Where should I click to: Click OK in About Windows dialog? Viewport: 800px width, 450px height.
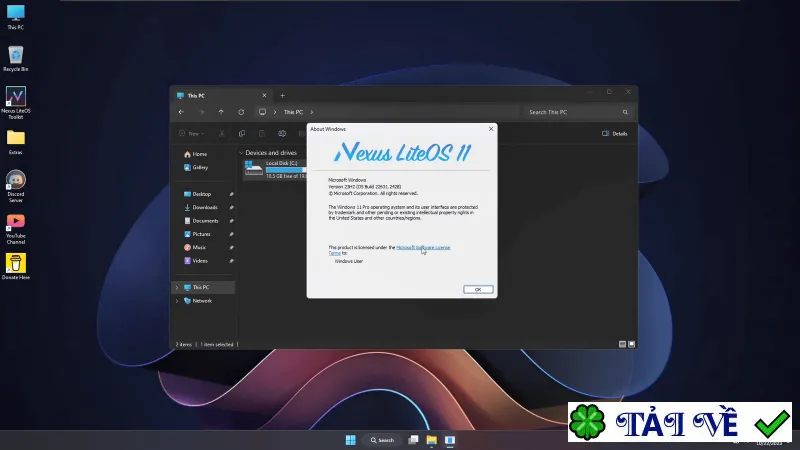(x=478, y=289)
